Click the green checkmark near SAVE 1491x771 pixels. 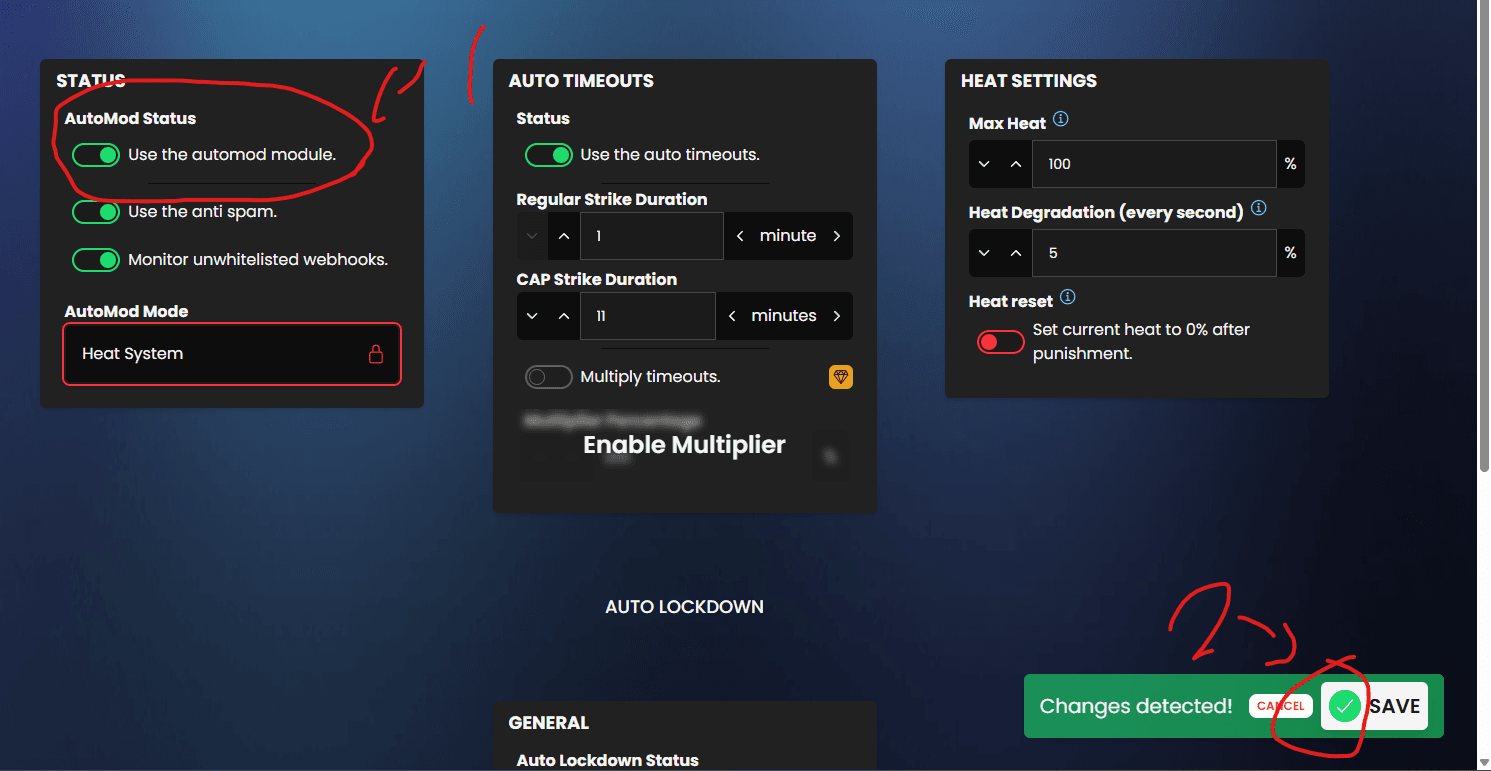(1343, 706)
